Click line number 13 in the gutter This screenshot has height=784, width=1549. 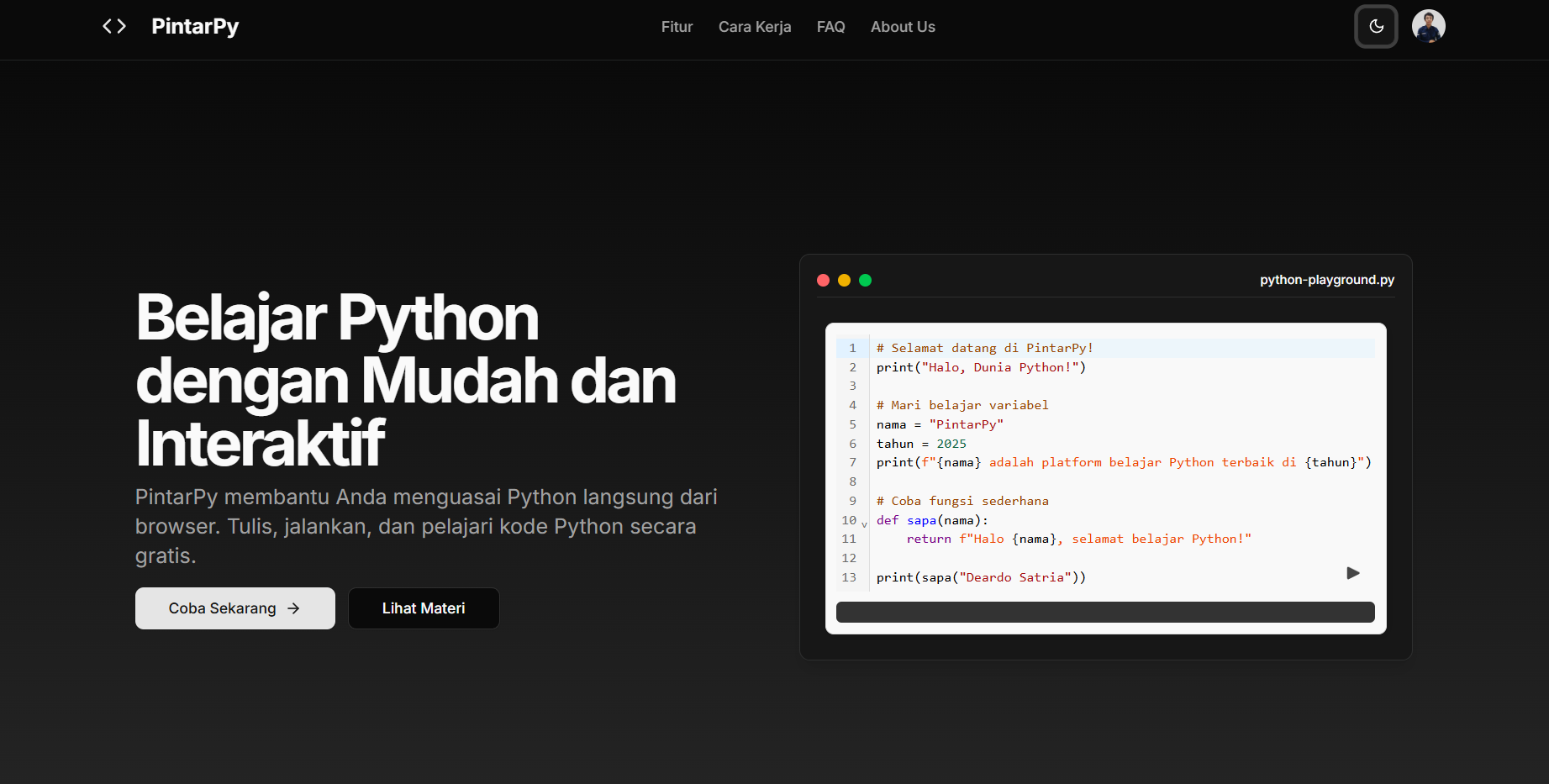(849, 577)
